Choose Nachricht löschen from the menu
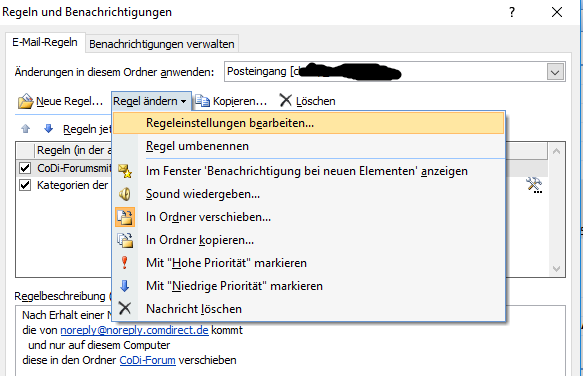583x376 pixels. [308, 309]
